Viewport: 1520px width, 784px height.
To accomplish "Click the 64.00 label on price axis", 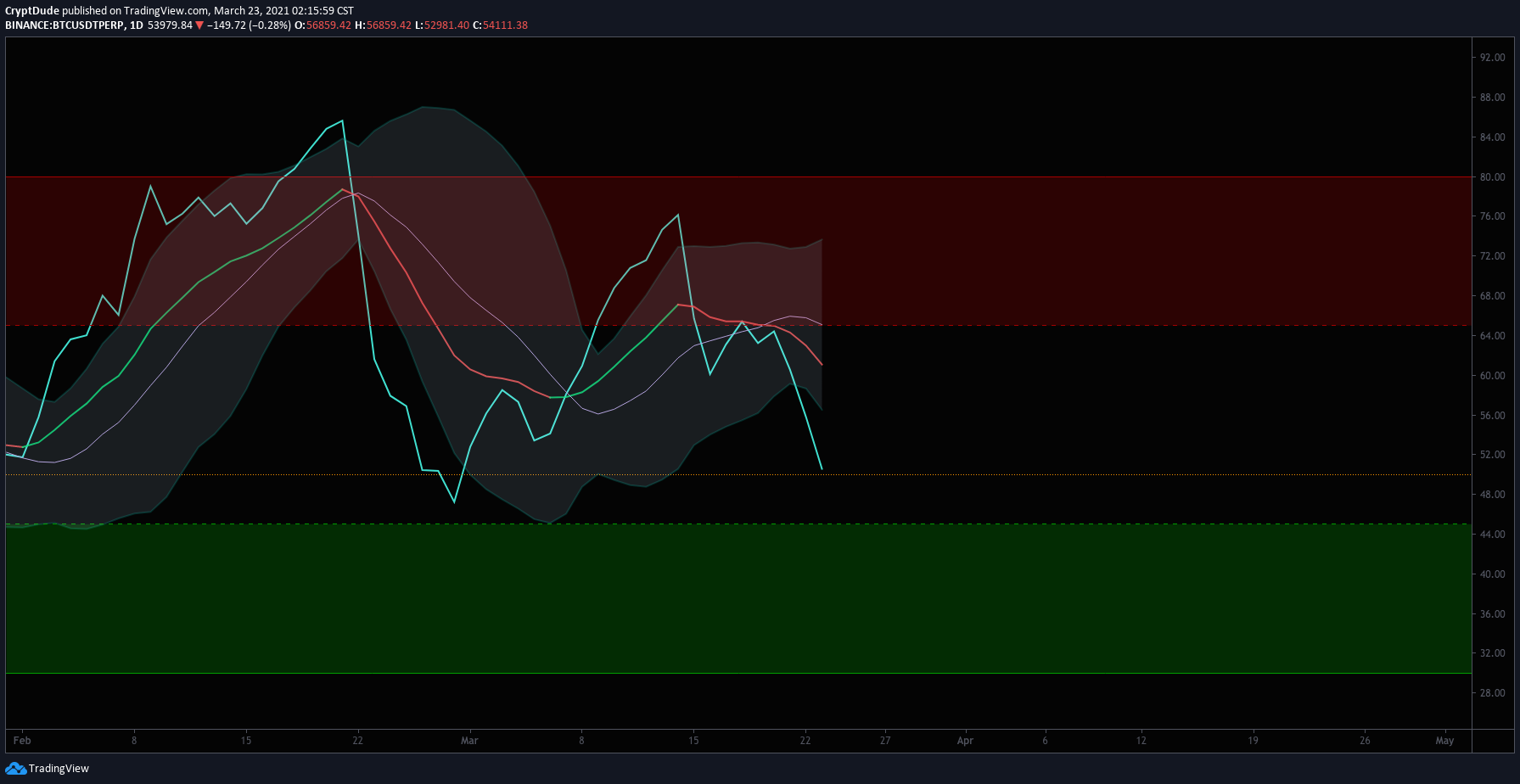I will [x=1493, y=336].
